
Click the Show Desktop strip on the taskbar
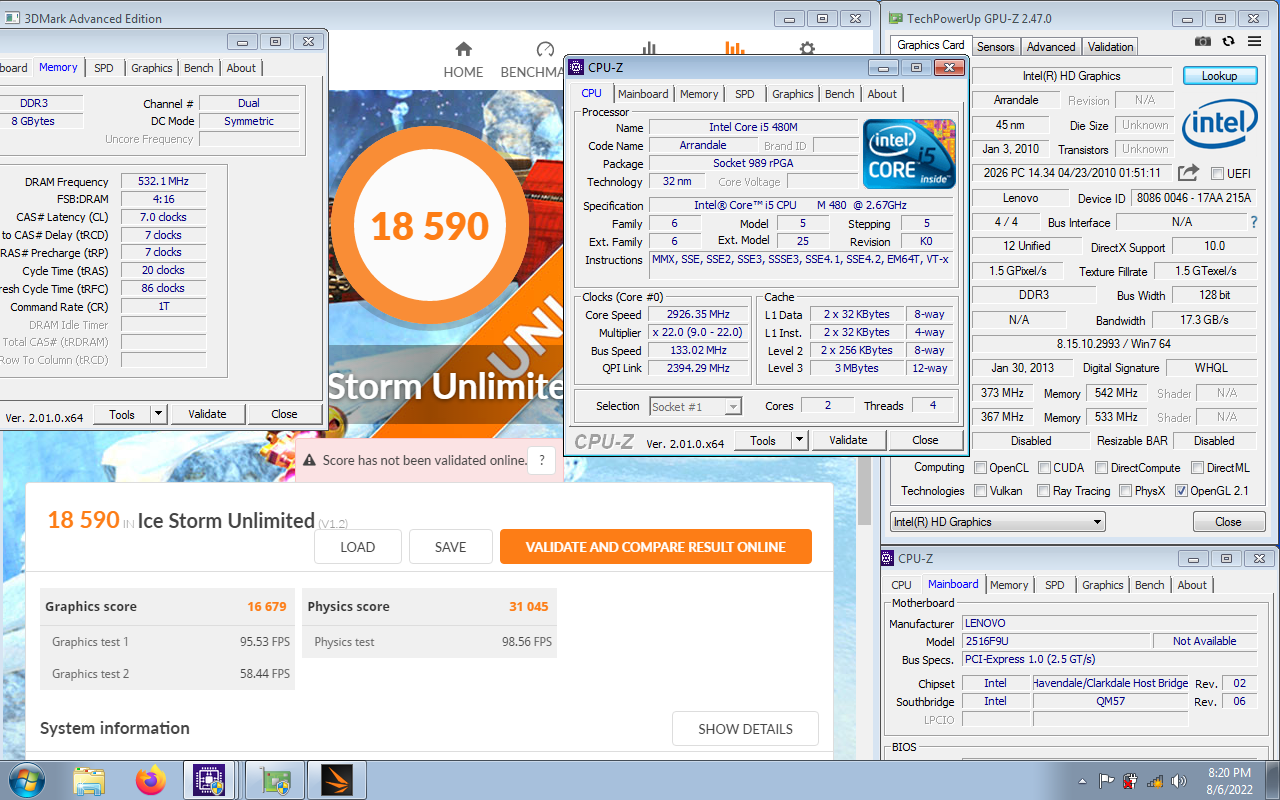point(1273,780)
